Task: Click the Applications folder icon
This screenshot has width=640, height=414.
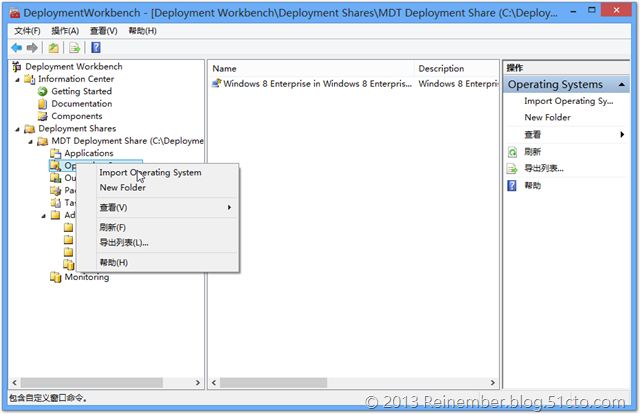Action: coord(56,154)
